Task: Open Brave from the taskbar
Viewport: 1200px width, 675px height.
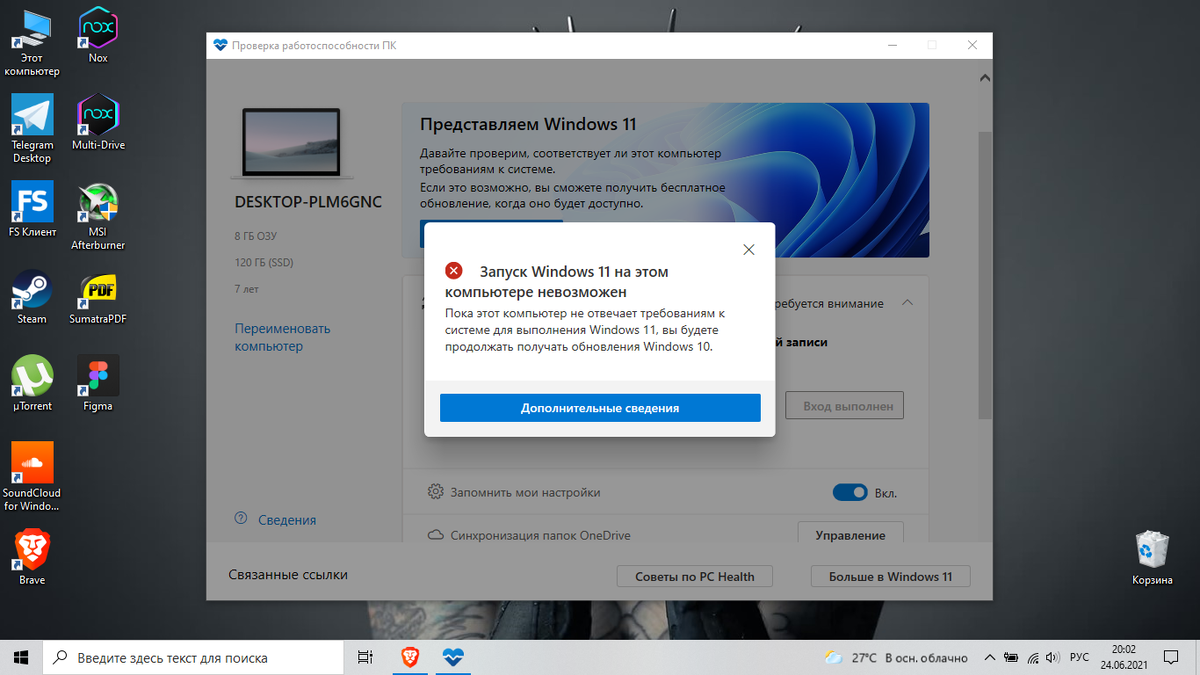Action: coord(409,657)
